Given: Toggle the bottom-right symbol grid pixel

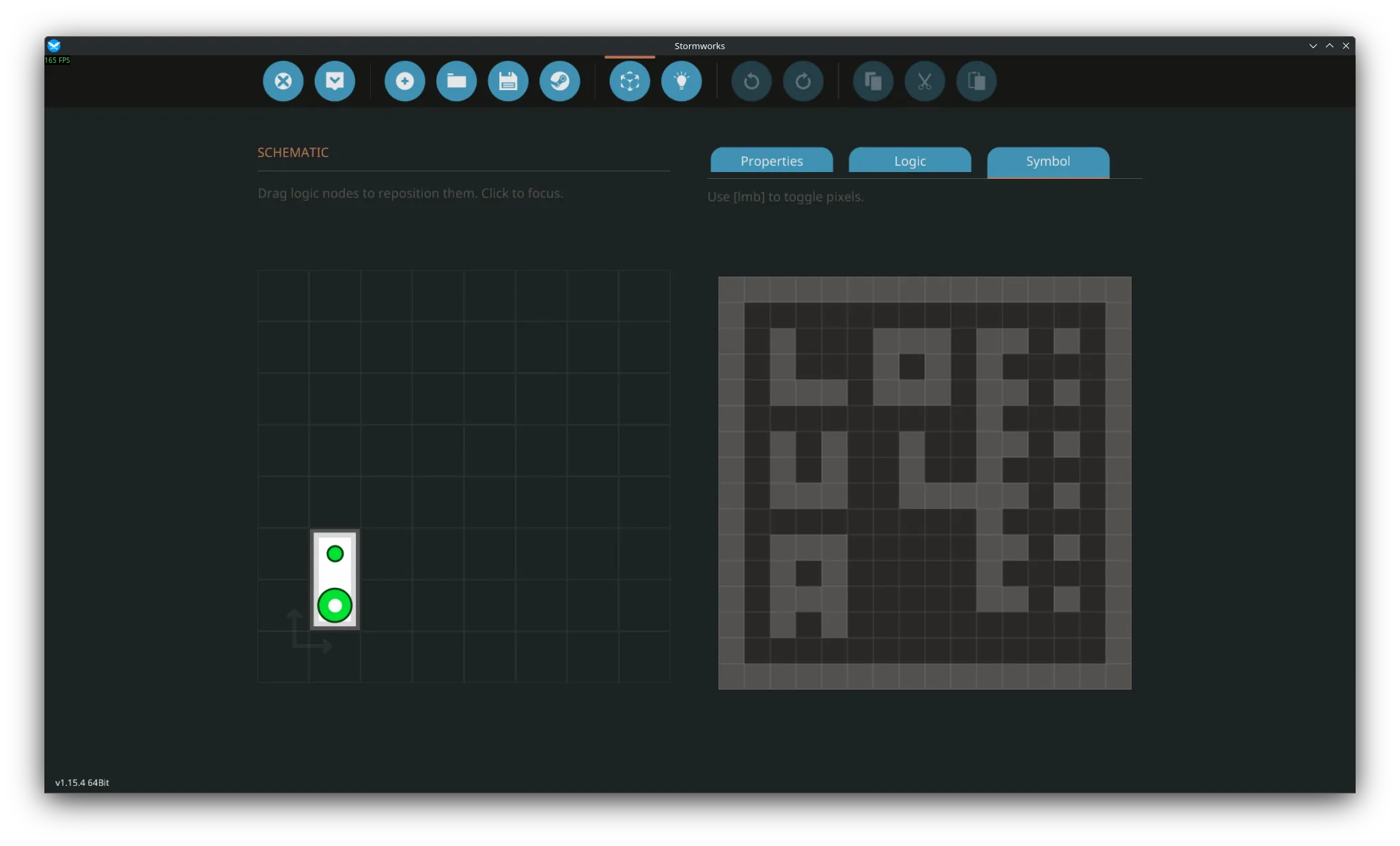Looking at the screenshot, I should 1118,677.
